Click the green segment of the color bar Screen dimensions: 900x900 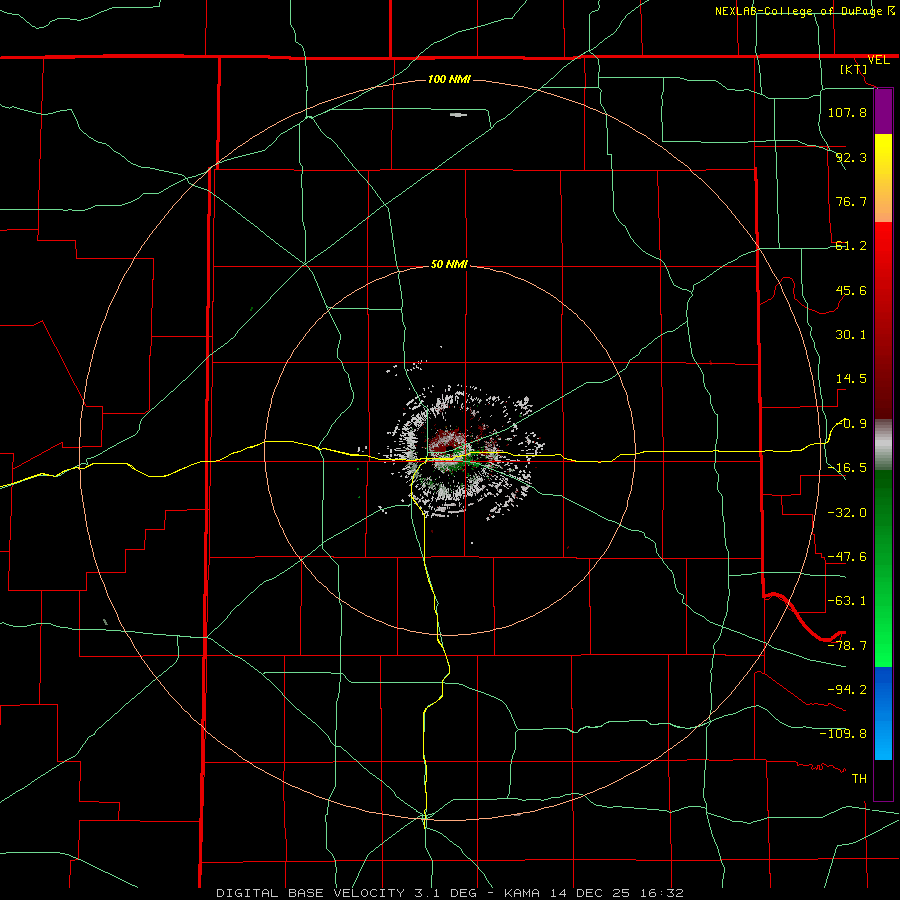click(883, 568)
